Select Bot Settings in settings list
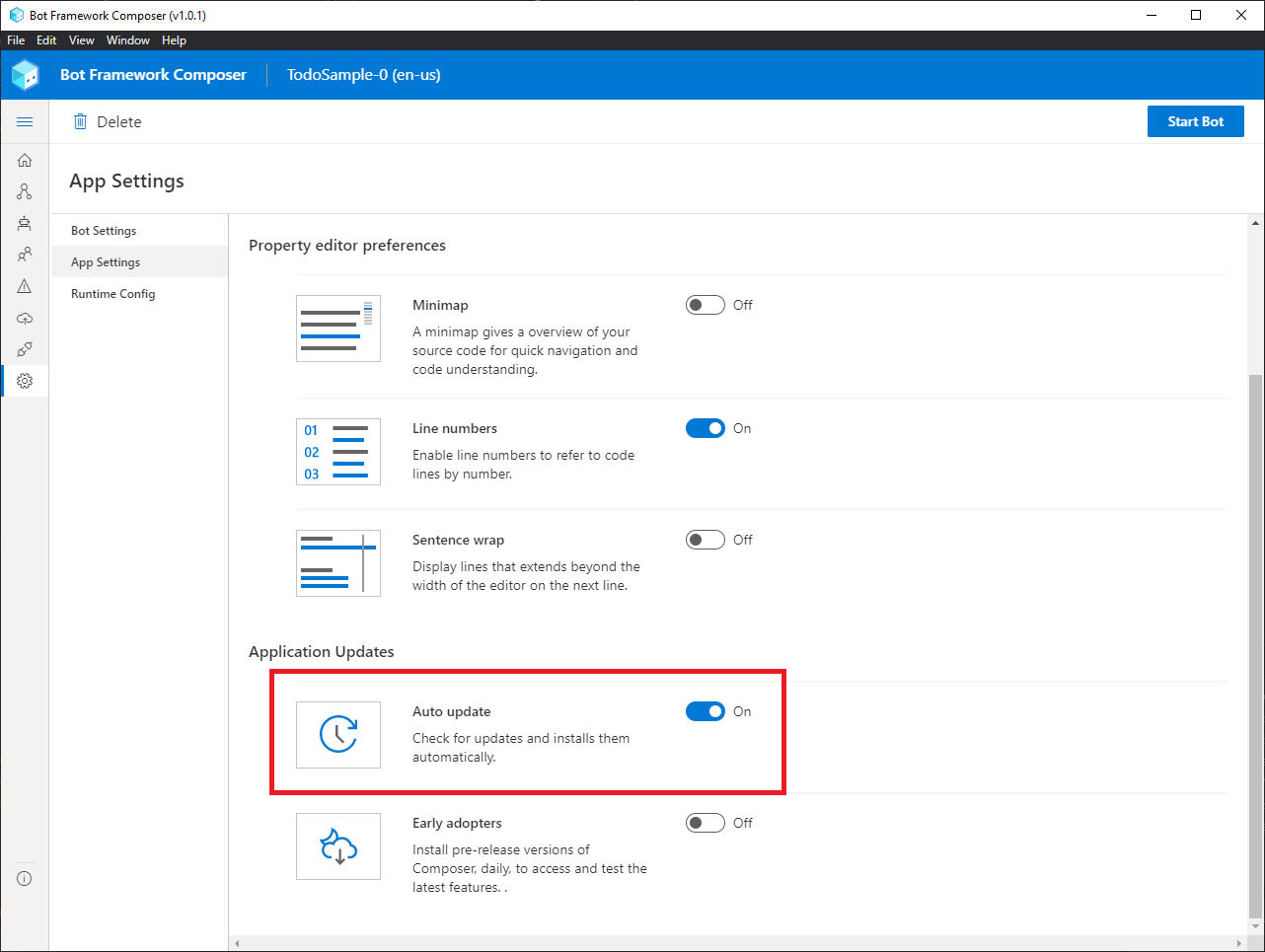Image resolution: width=1265 pixels, height=952 pixels. pos(104,231)
